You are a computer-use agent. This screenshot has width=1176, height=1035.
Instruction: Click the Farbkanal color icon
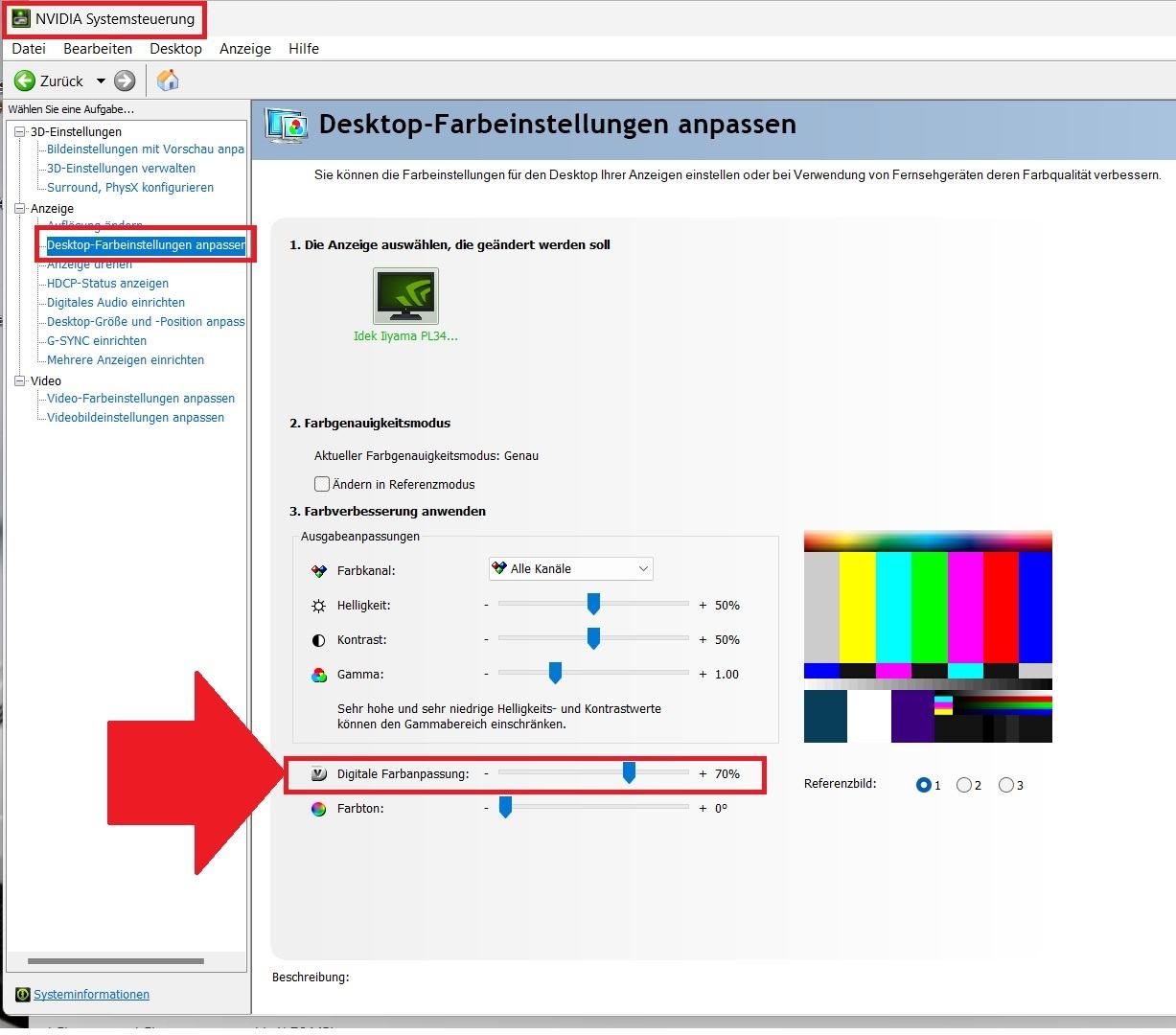(319, 571)
